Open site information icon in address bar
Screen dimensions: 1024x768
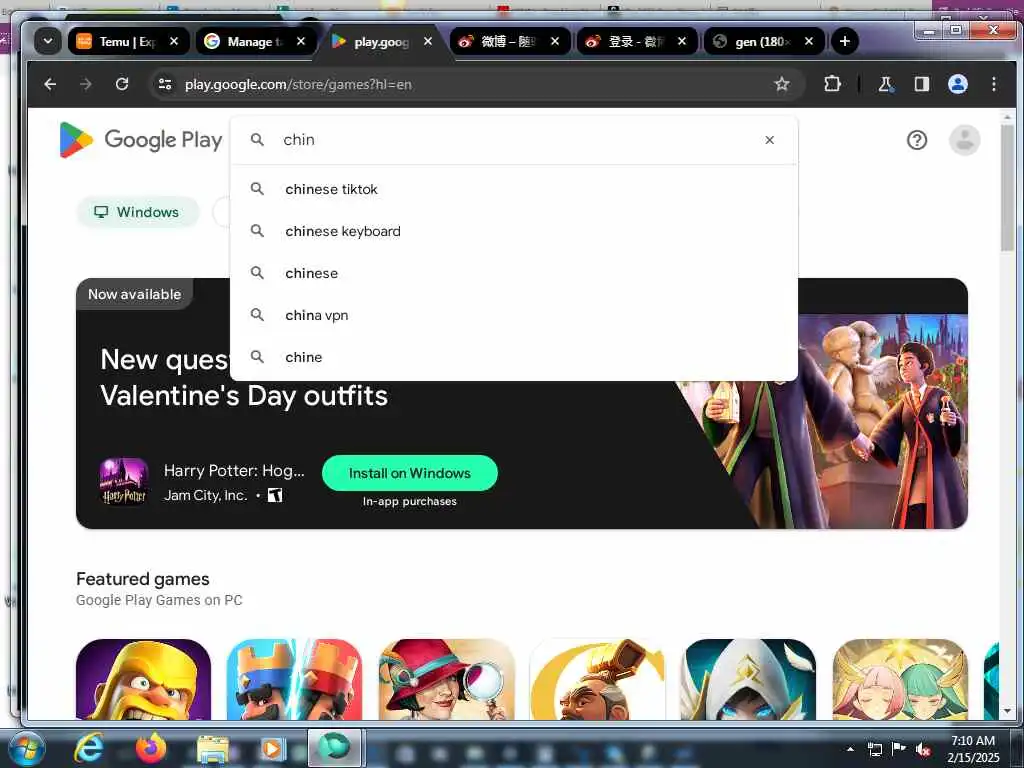point(165,84)
